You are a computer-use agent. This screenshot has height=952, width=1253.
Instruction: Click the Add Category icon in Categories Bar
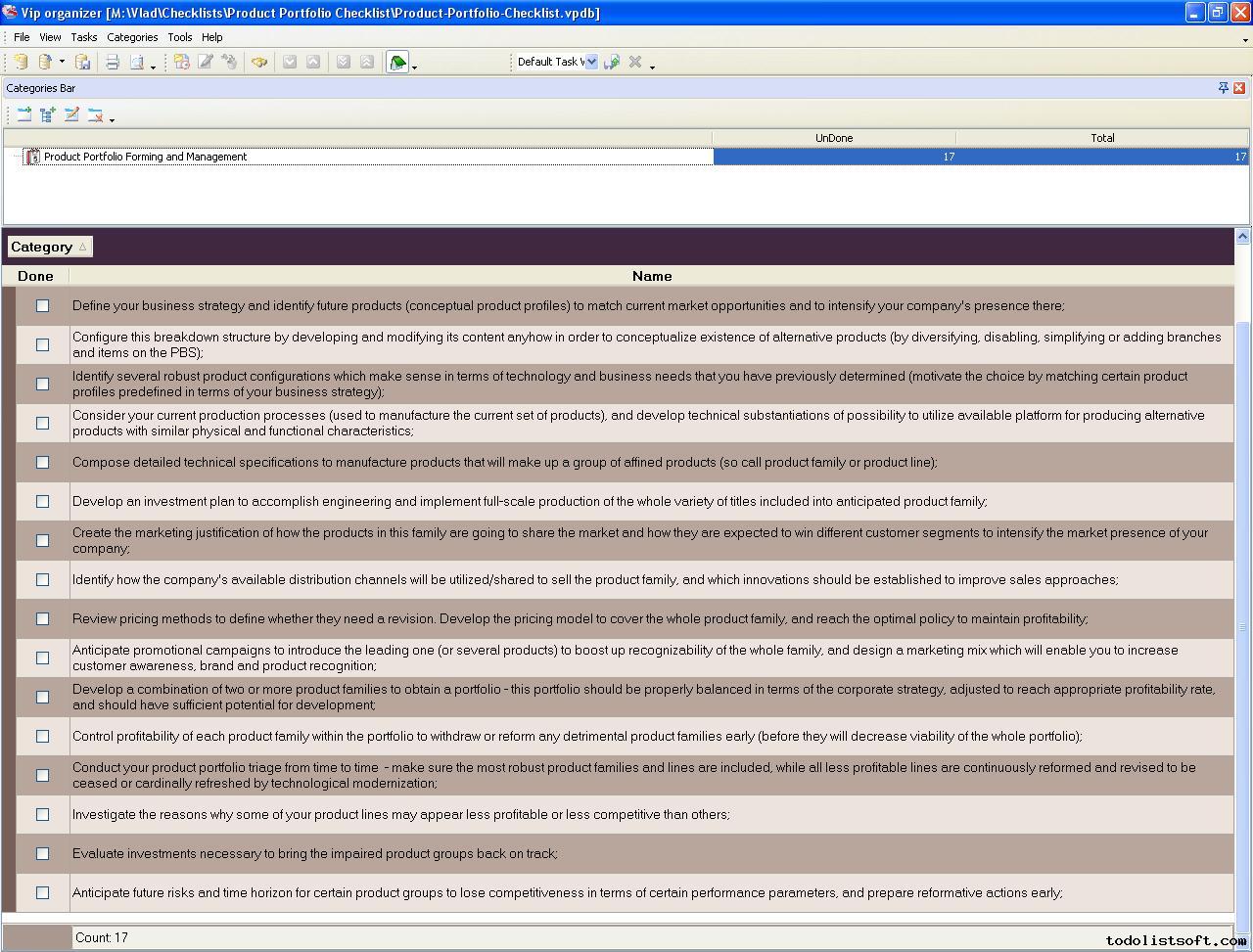tap(24, 114)
